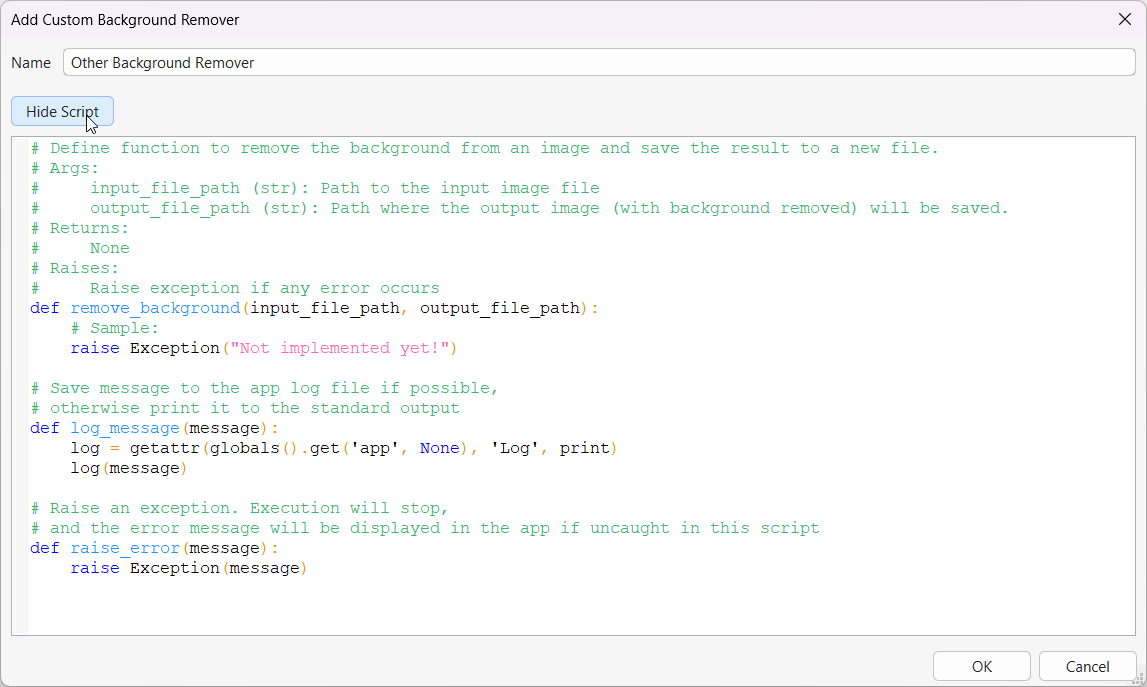
Task: Click the Name label
Action: click(31, 62)
